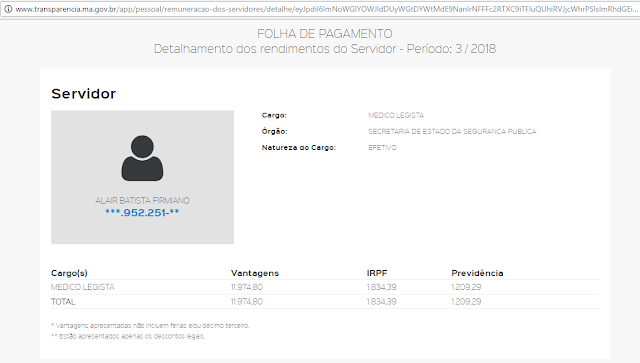Click the Órgão: label
Image resolution: width=640 pixels, height=363 pixels.
tap(274, 131)
